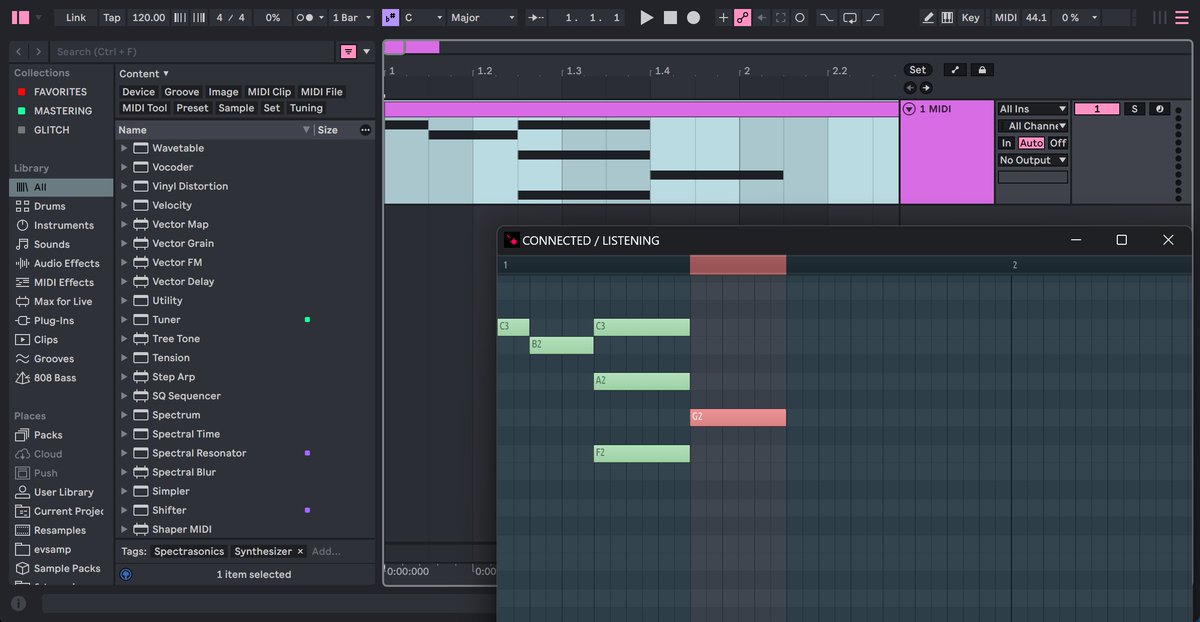Viewport: 1200px width, 622px height.
Task: Fold the 1 MIDI track with its triangle
Action: [909, 109]
